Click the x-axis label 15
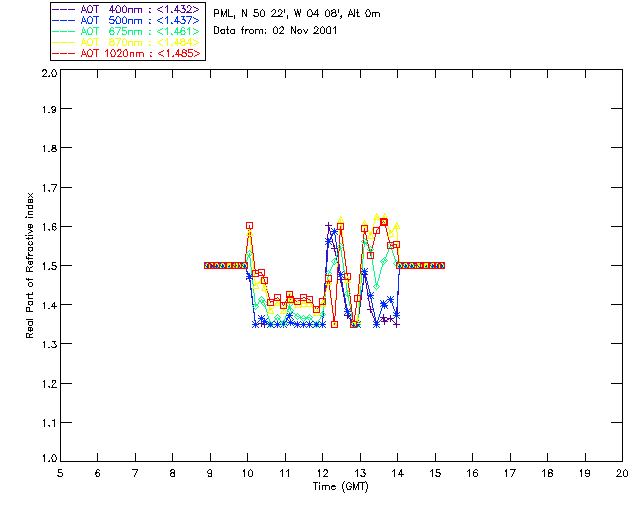Screen dimensions: 640x512 pos(435,473)
